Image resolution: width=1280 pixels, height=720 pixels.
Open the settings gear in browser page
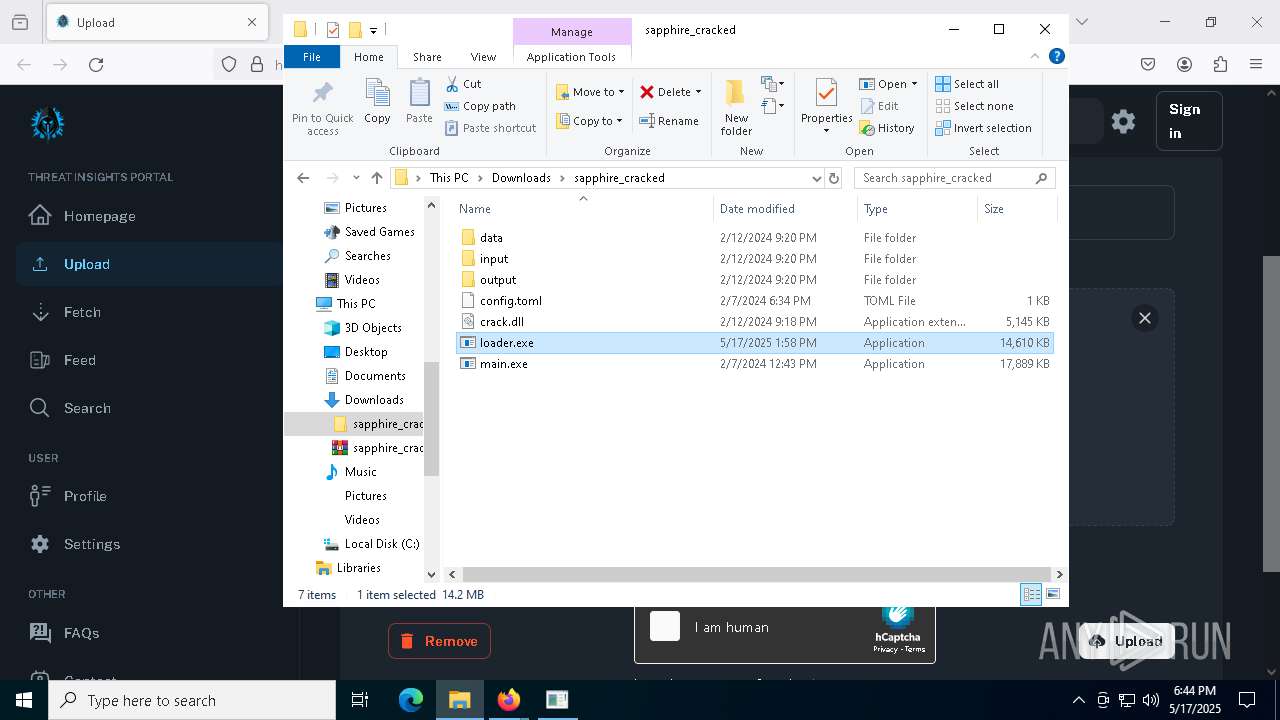(1123, 121)
